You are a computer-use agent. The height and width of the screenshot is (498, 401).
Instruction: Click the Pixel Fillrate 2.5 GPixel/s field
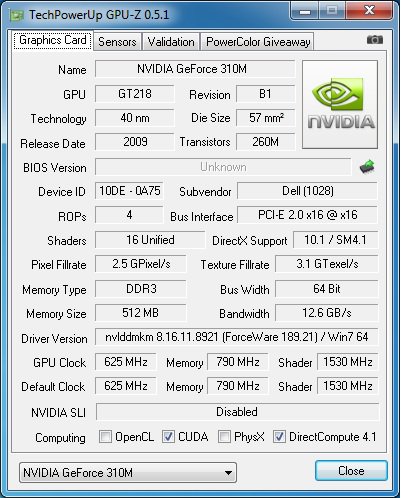141,264
